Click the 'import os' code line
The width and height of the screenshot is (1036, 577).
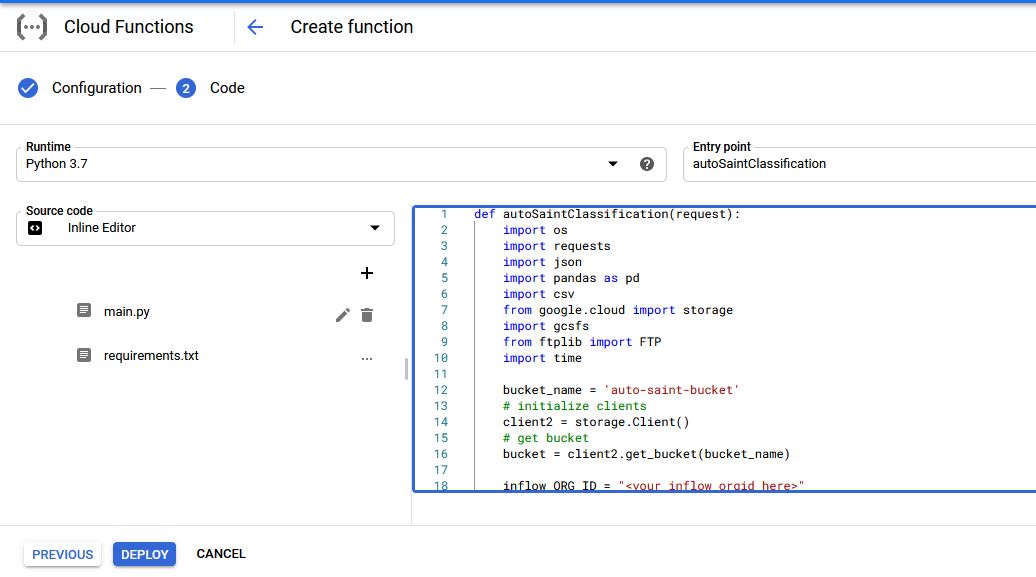pyautogui.click(x=535, y=230)
